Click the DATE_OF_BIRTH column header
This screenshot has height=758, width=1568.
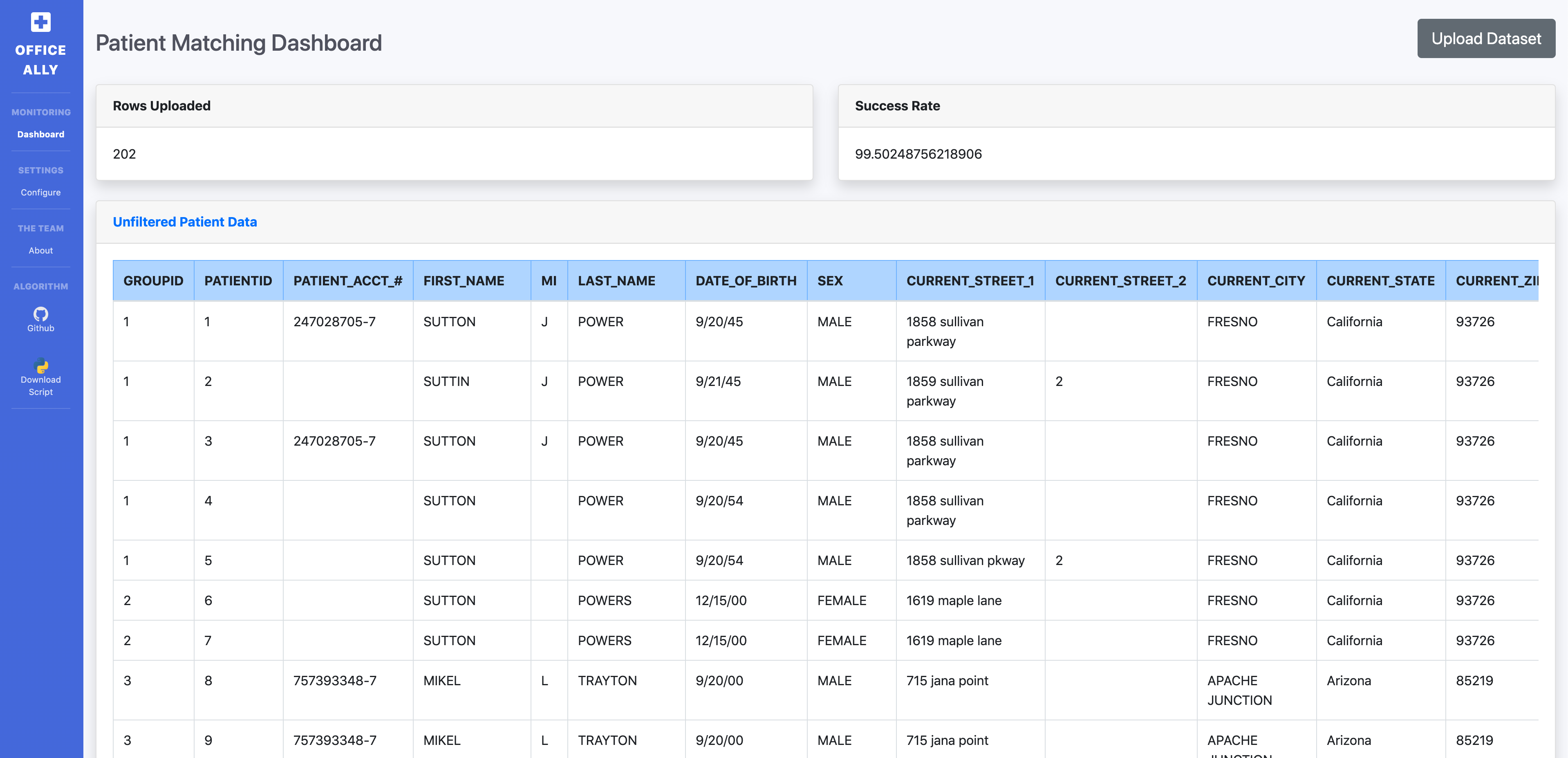[x=746, y=281]
